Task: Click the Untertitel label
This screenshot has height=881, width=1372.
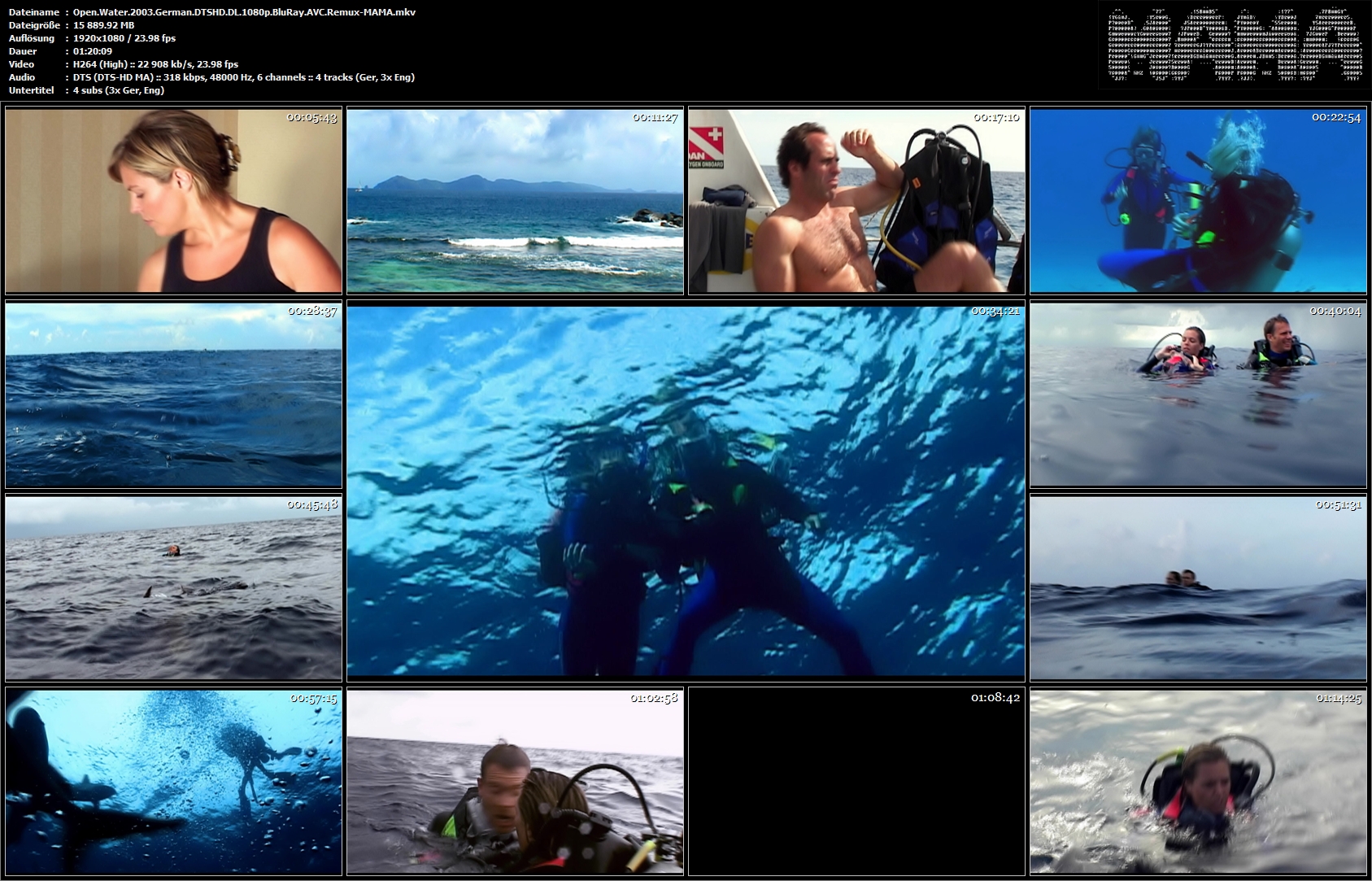Action: (x=31, y=90)
